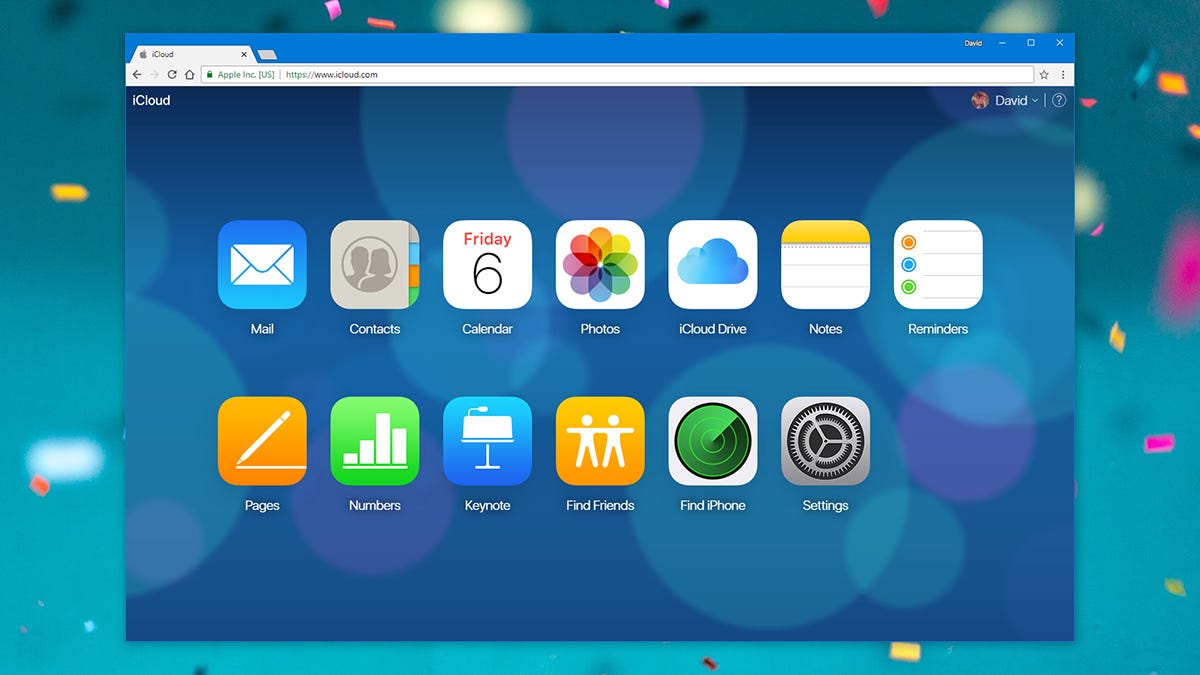Click the Apple Inc. secure site badge
Image resolution: width=1200 pixels, height=675 pixels.
click(x=240, y=75)
